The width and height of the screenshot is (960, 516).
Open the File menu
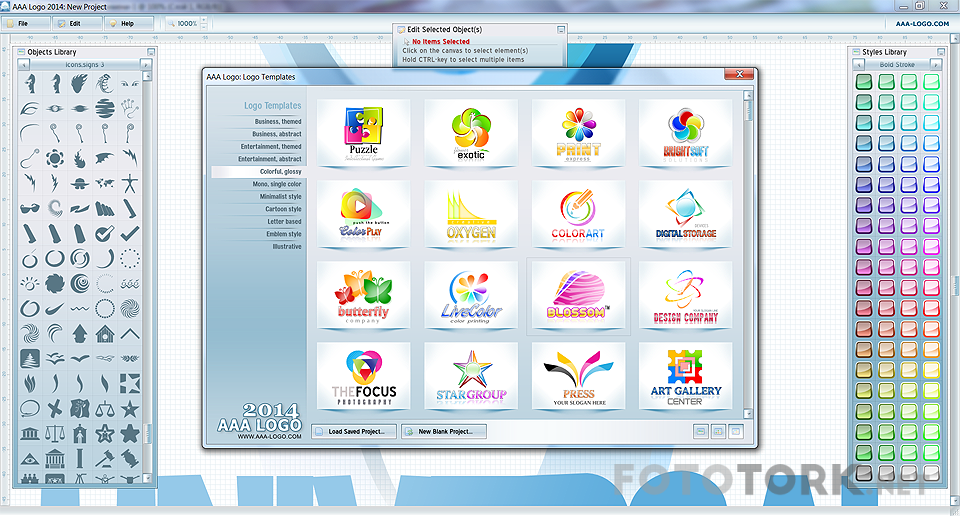[25, 23]
